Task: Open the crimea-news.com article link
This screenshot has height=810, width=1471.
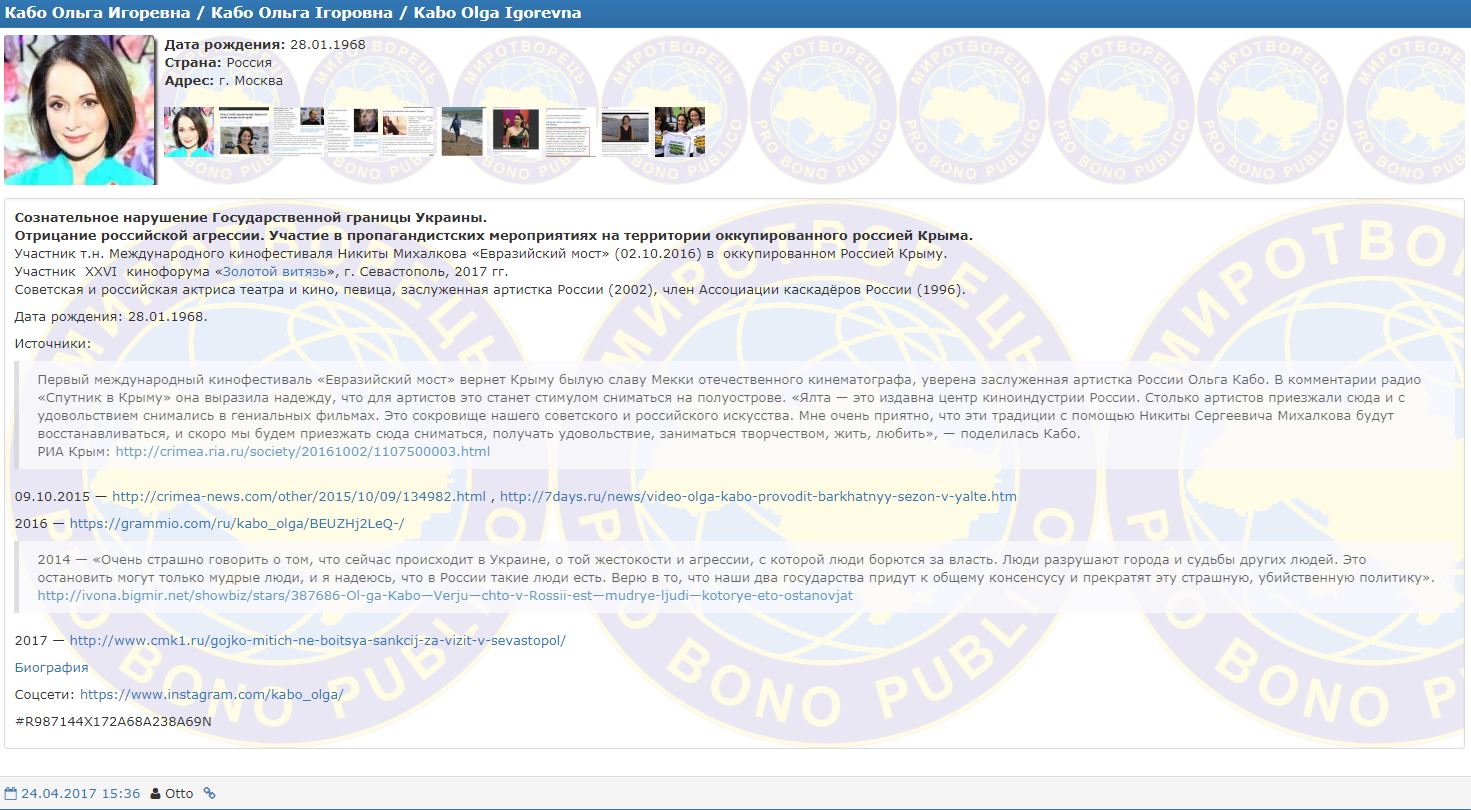Action: coord(298,496)
